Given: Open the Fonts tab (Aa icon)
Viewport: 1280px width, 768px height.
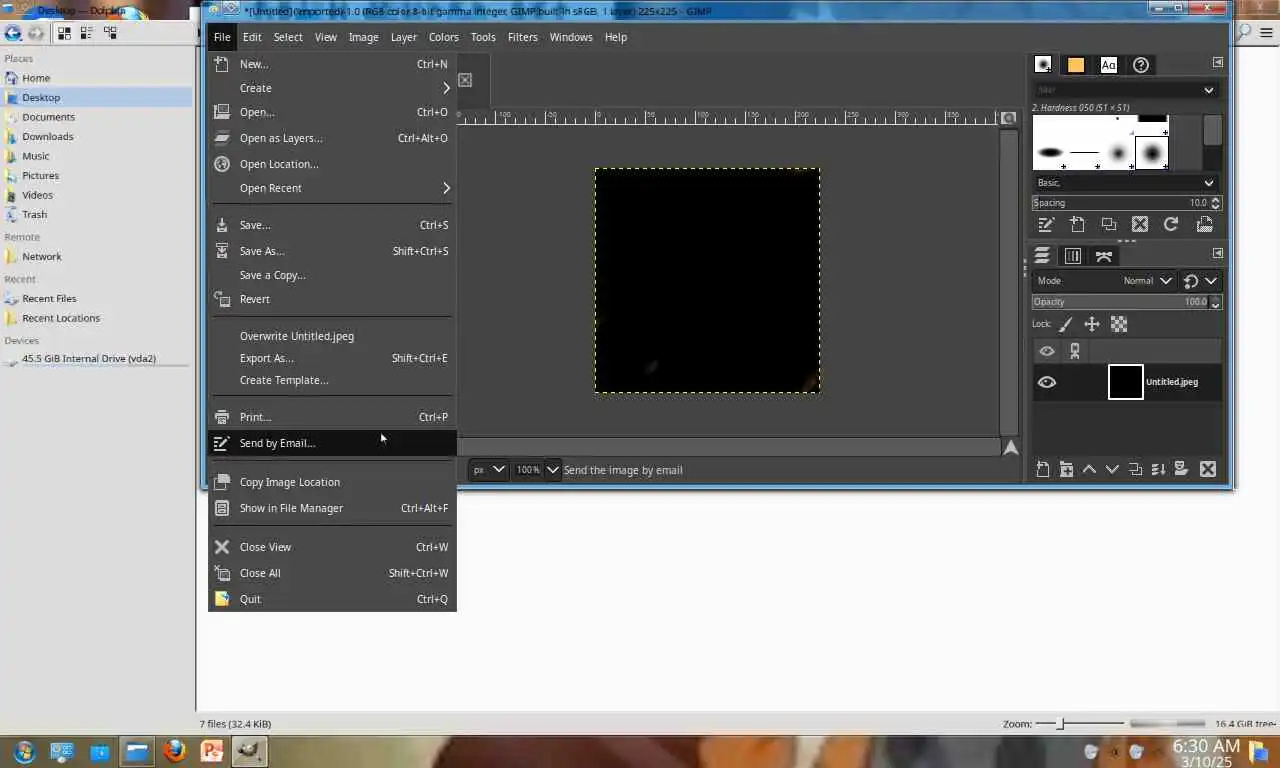Looking at the screenshot, I should [1108, 64].
